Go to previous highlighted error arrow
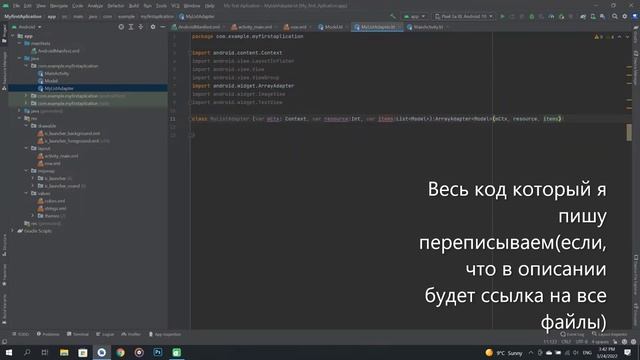 tap(620, 37)
